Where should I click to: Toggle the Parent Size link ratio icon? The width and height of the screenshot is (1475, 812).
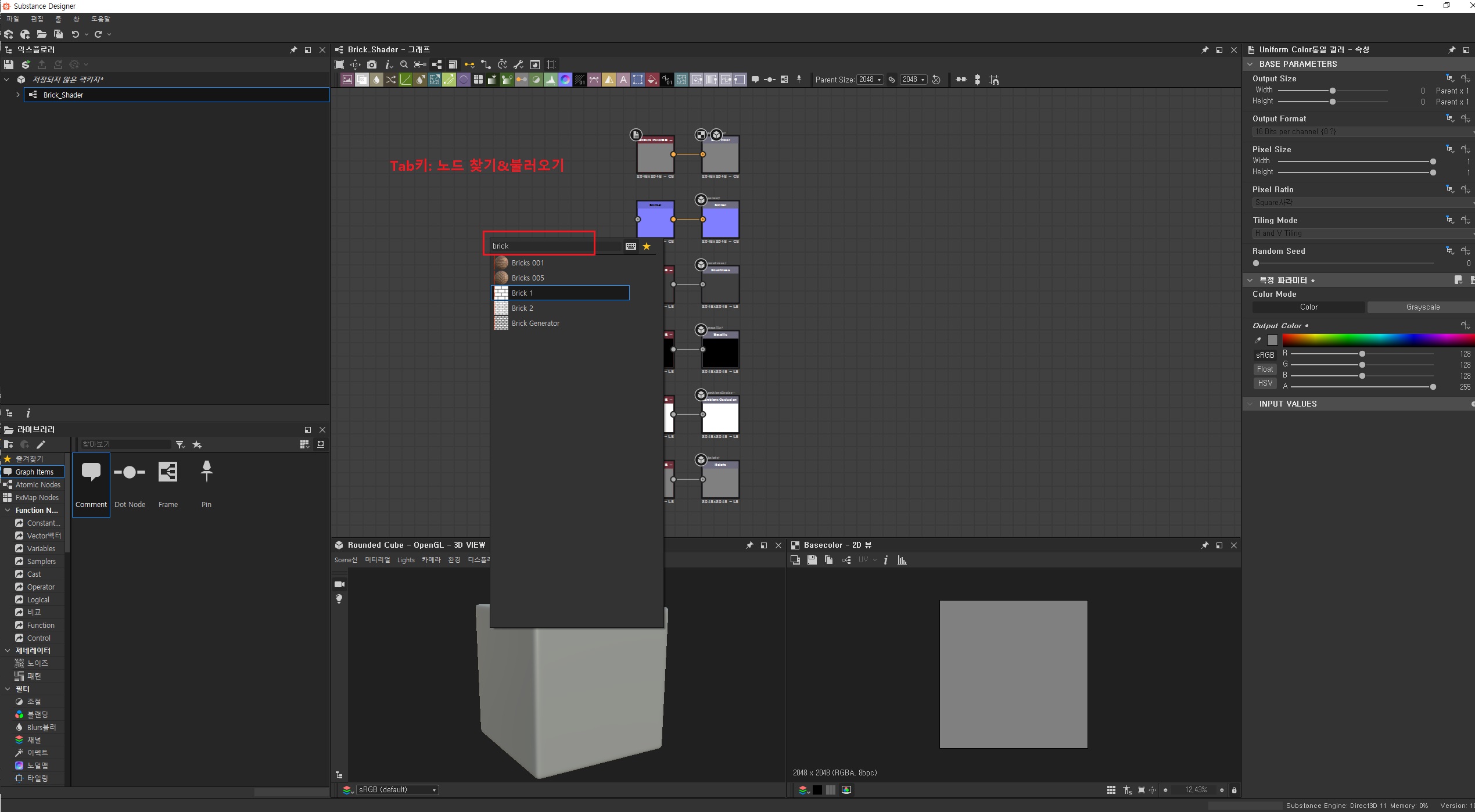892,80
